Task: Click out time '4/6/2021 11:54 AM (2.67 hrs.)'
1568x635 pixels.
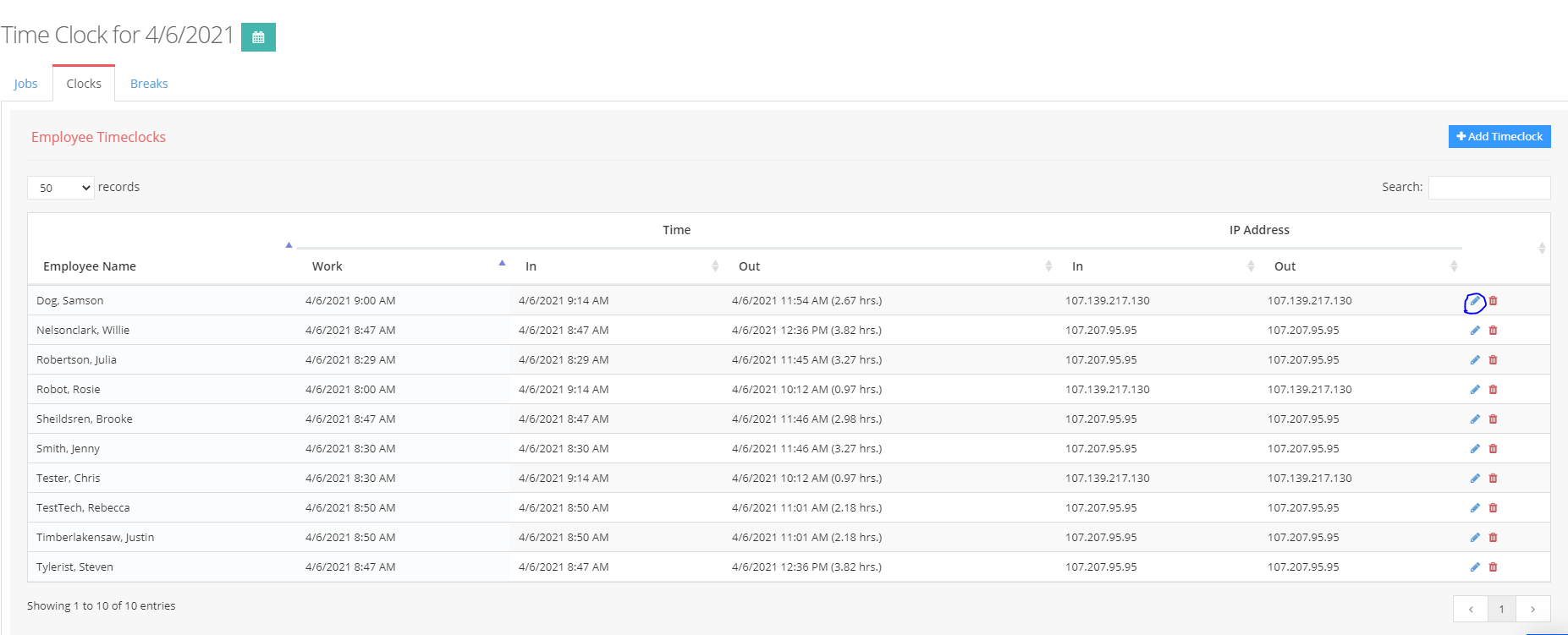Action: click(x=807, y=301)
